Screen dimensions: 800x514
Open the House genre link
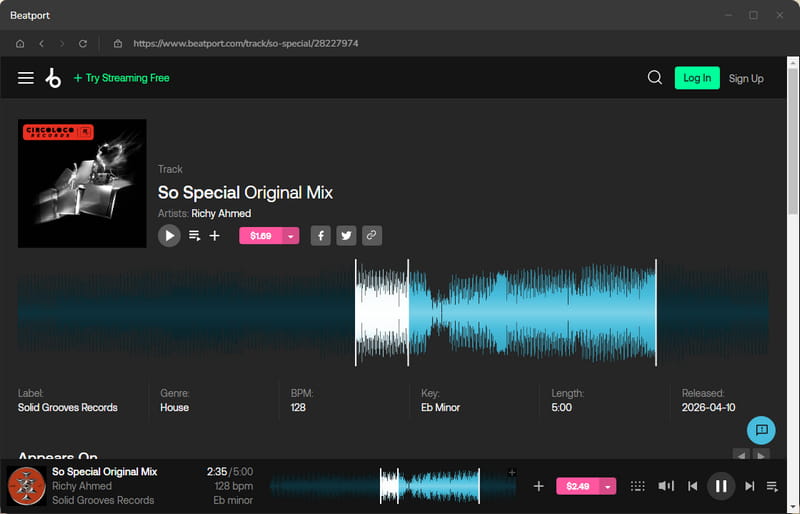(174, 407)
